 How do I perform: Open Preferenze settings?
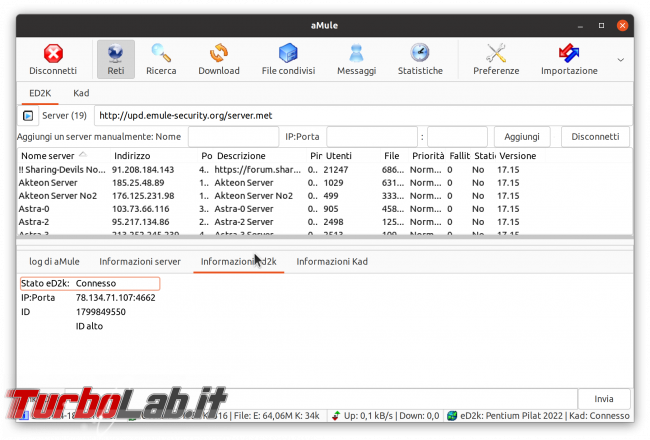(x=496, y=59)
